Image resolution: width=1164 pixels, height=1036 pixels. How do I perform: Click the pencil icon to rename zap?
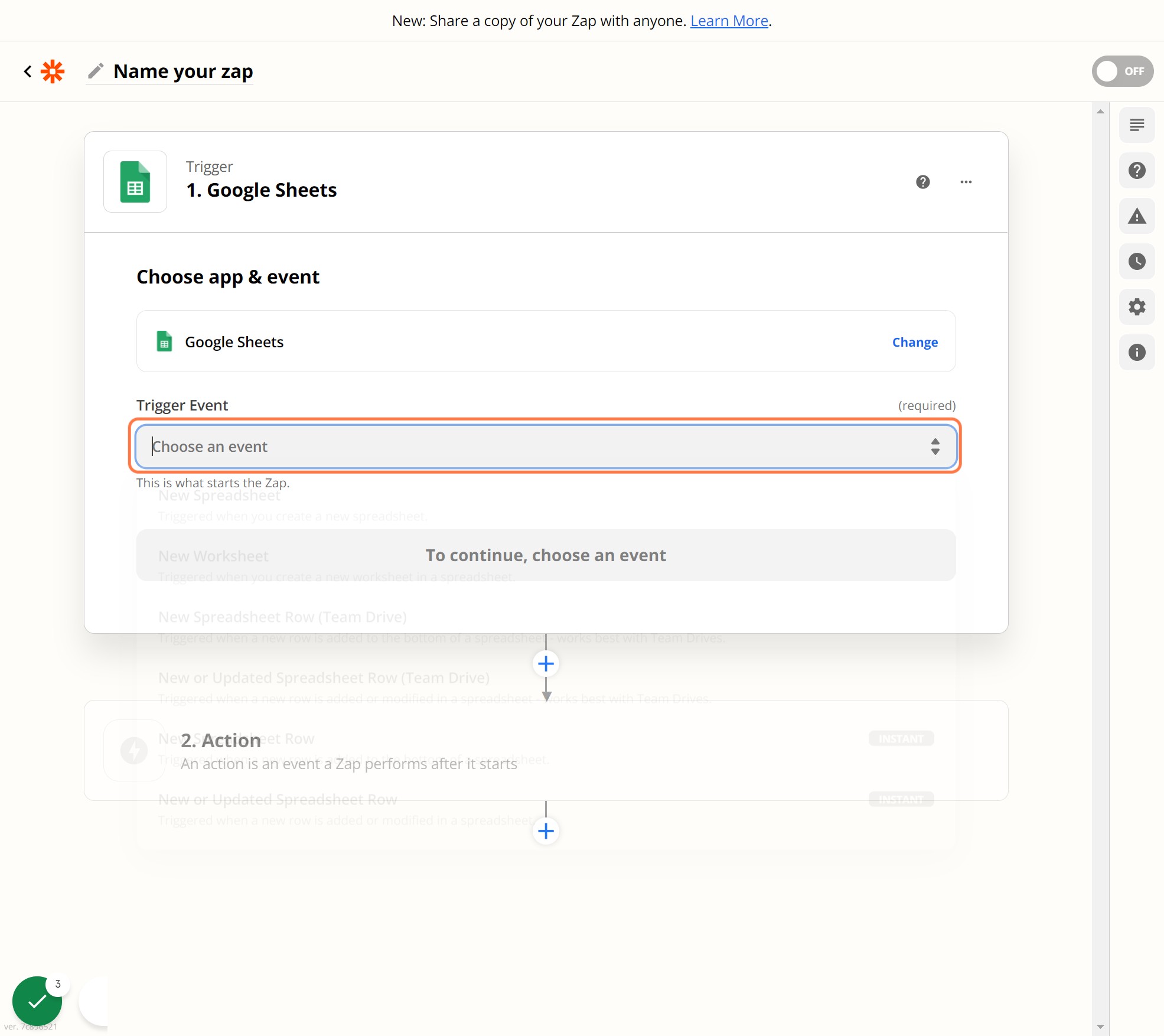tap(96, 71)
